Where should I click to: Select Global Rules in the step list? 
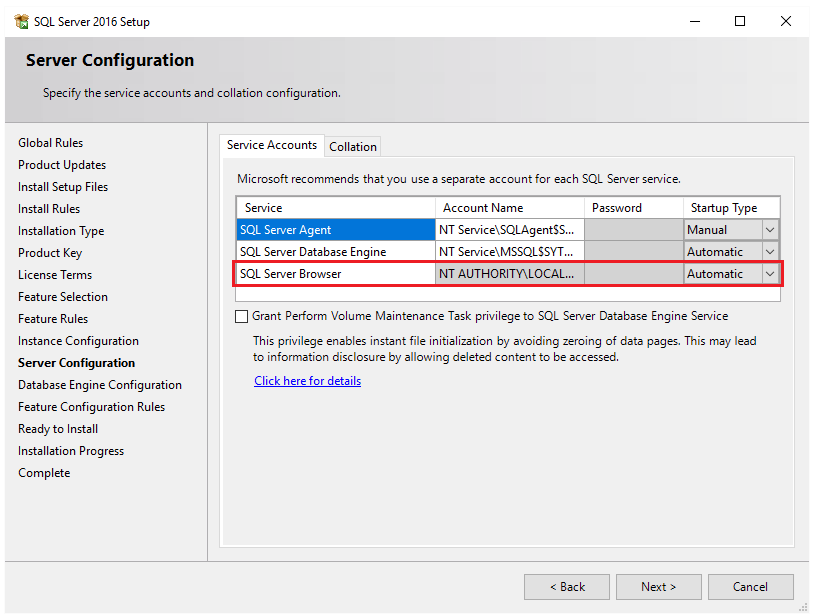coord(50,143)
